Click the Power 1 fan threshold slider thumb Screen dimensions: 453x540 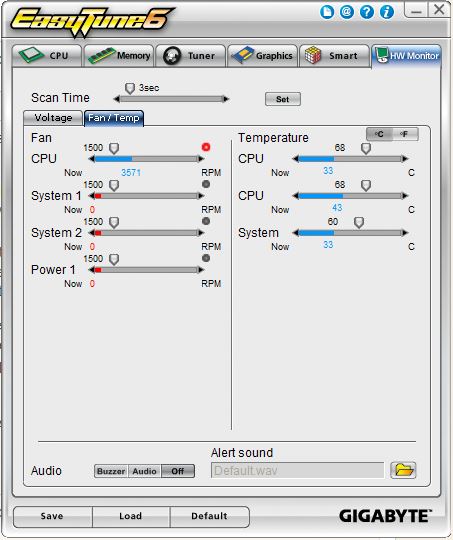point(114,259)
